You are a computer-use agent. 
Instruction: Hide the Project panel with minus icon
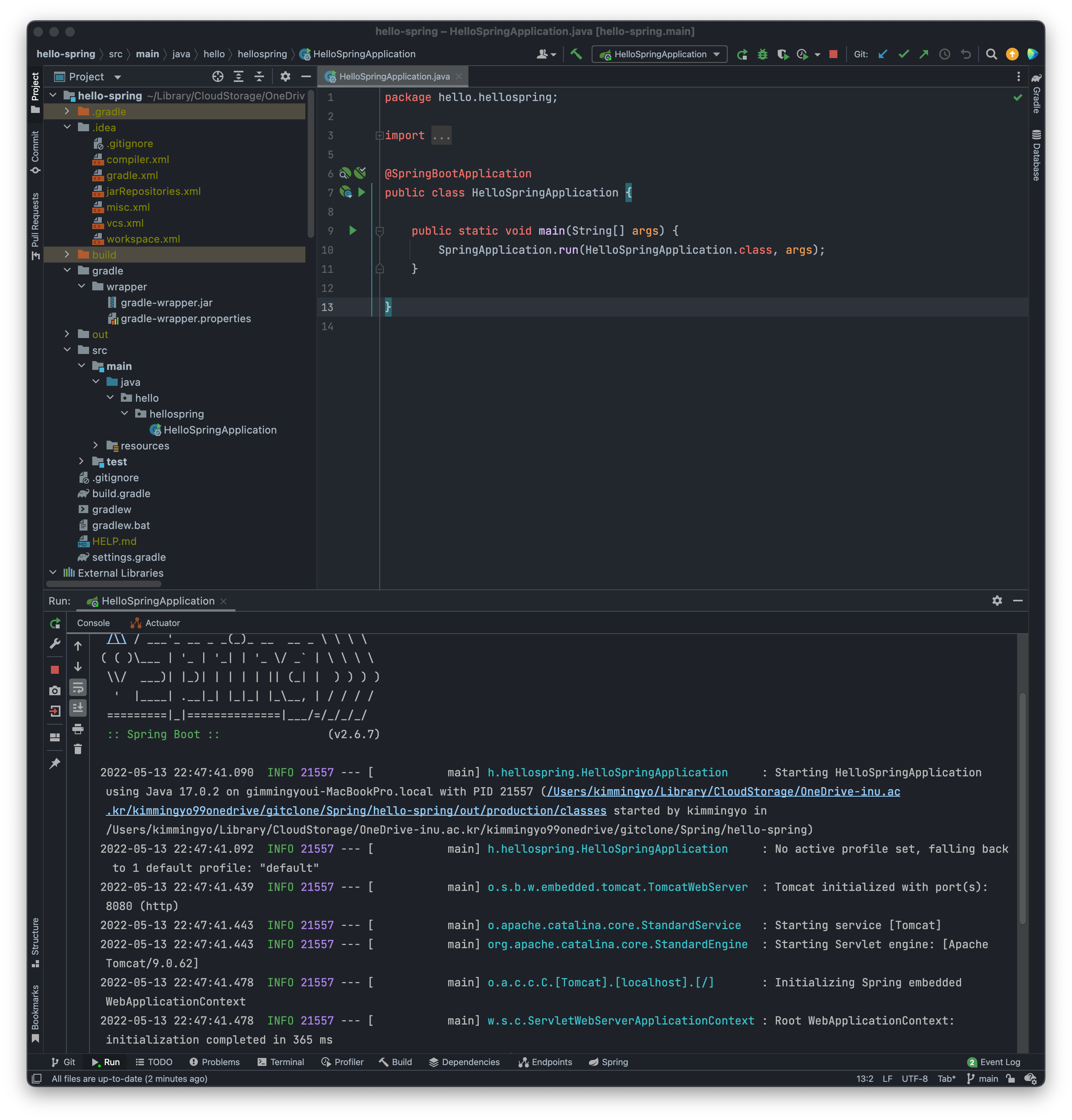306,77
